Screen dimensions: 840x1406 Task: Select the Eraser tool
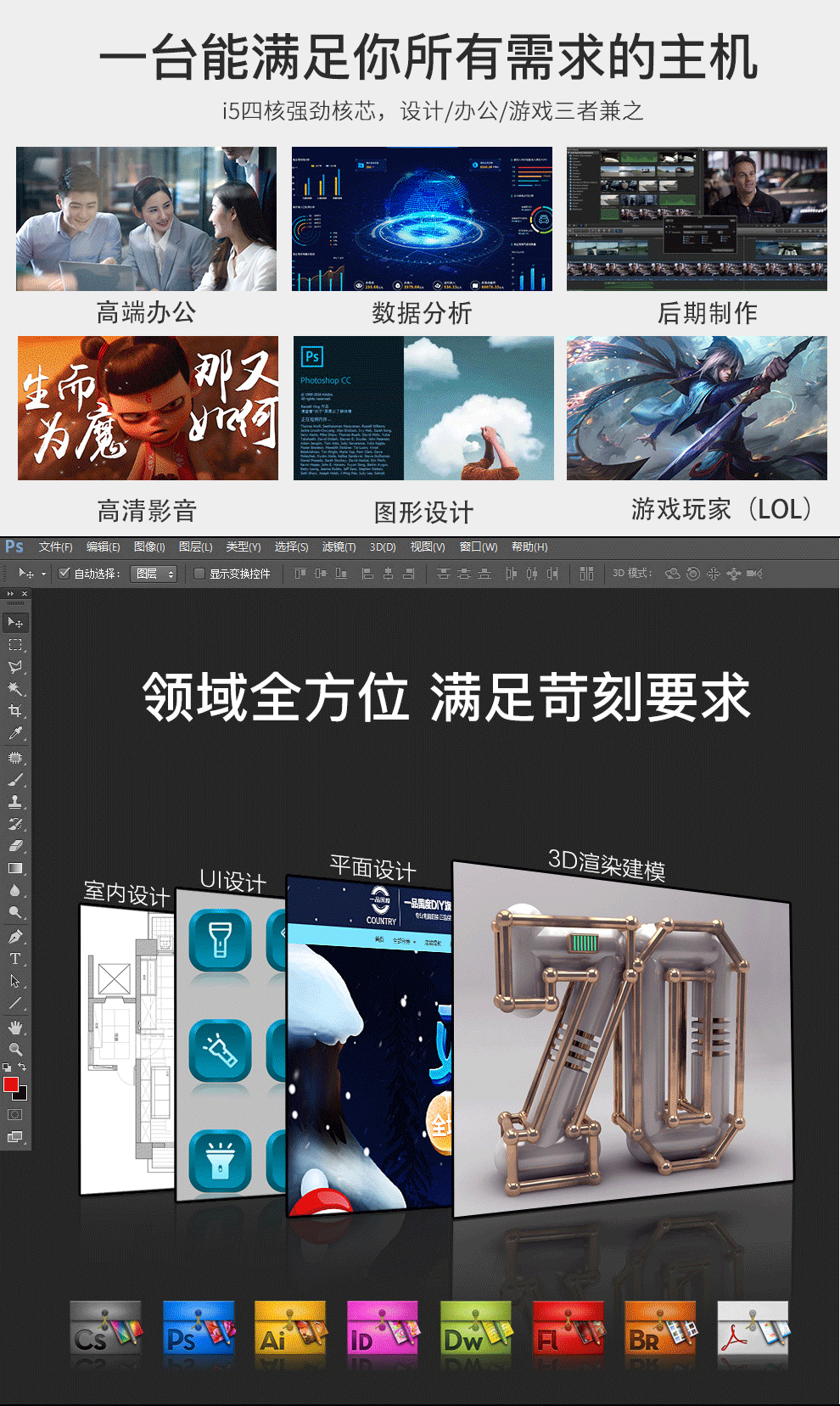15,846
